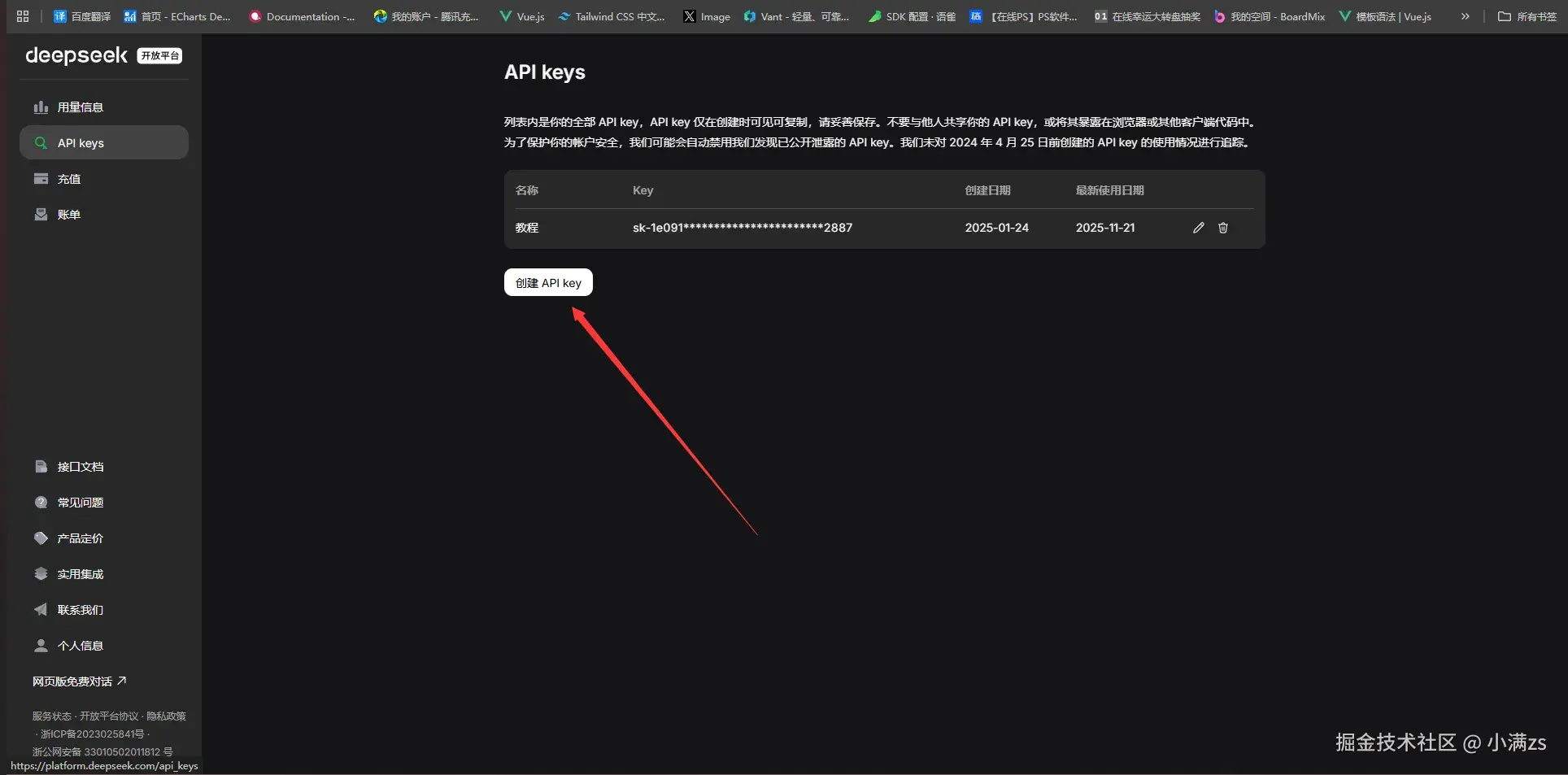Screen dimensions: 1568x775
Task: Open the 在线幸运大转盘抽奖 bookmark
Action: 1147,16
